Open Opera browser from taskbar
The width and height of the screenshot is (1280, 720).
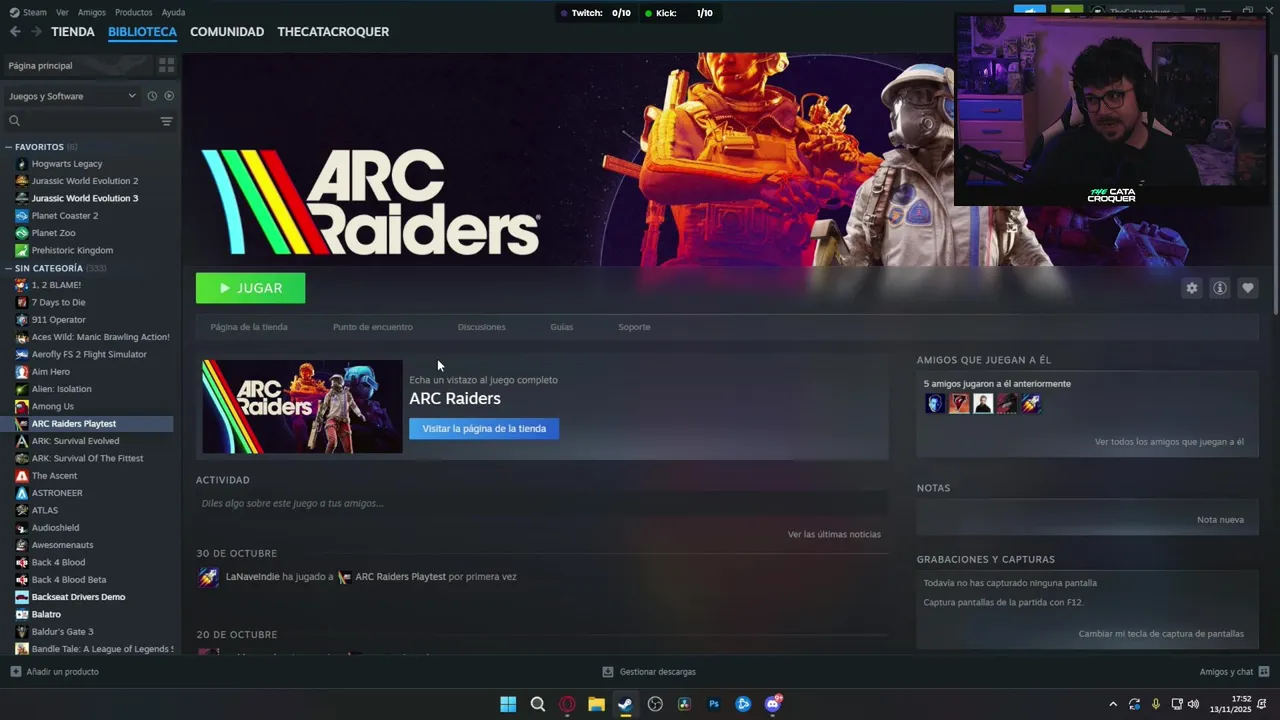tap(567, 704)
